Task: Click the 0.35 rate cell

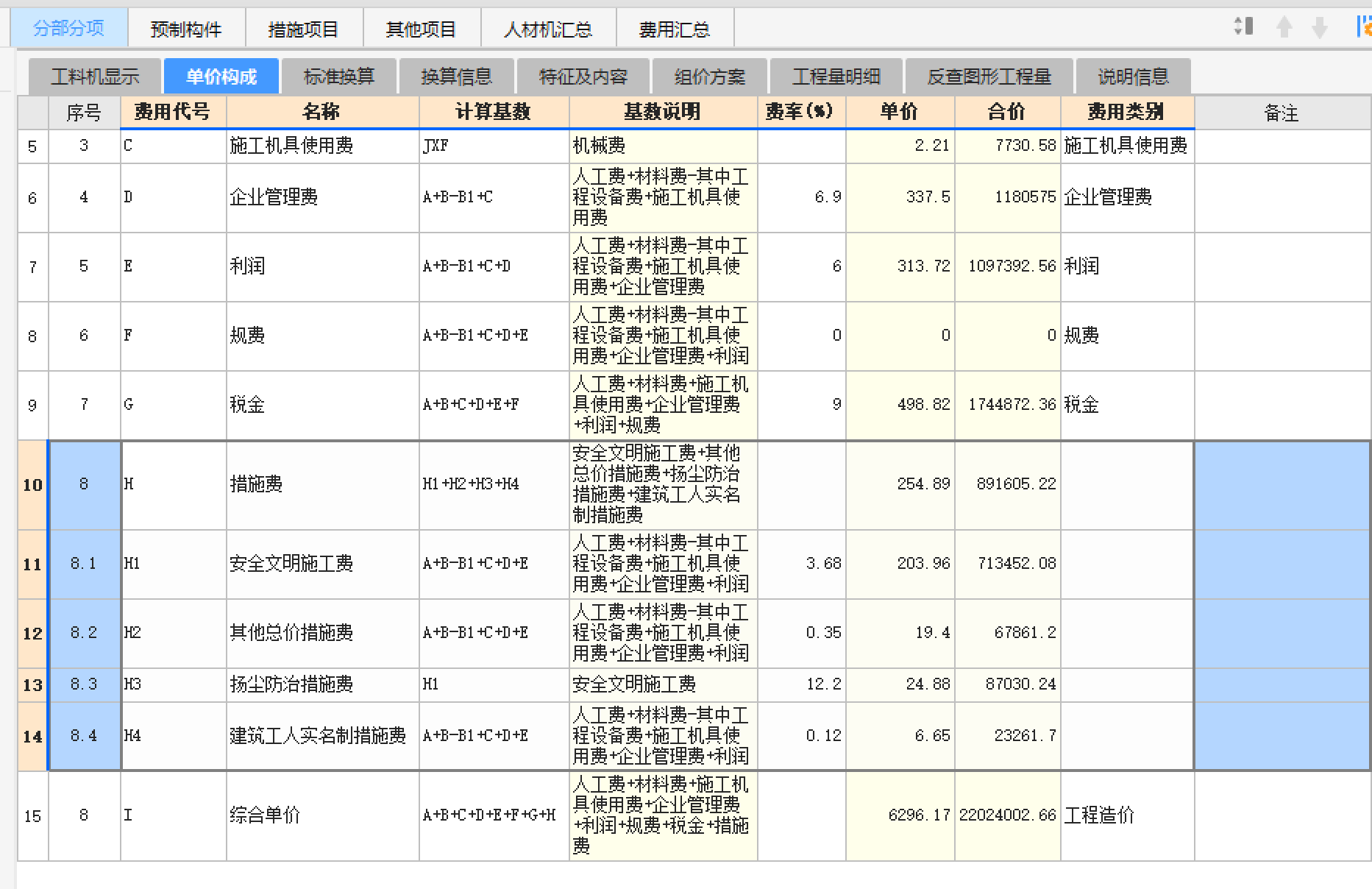Action: tap(801, 633)
